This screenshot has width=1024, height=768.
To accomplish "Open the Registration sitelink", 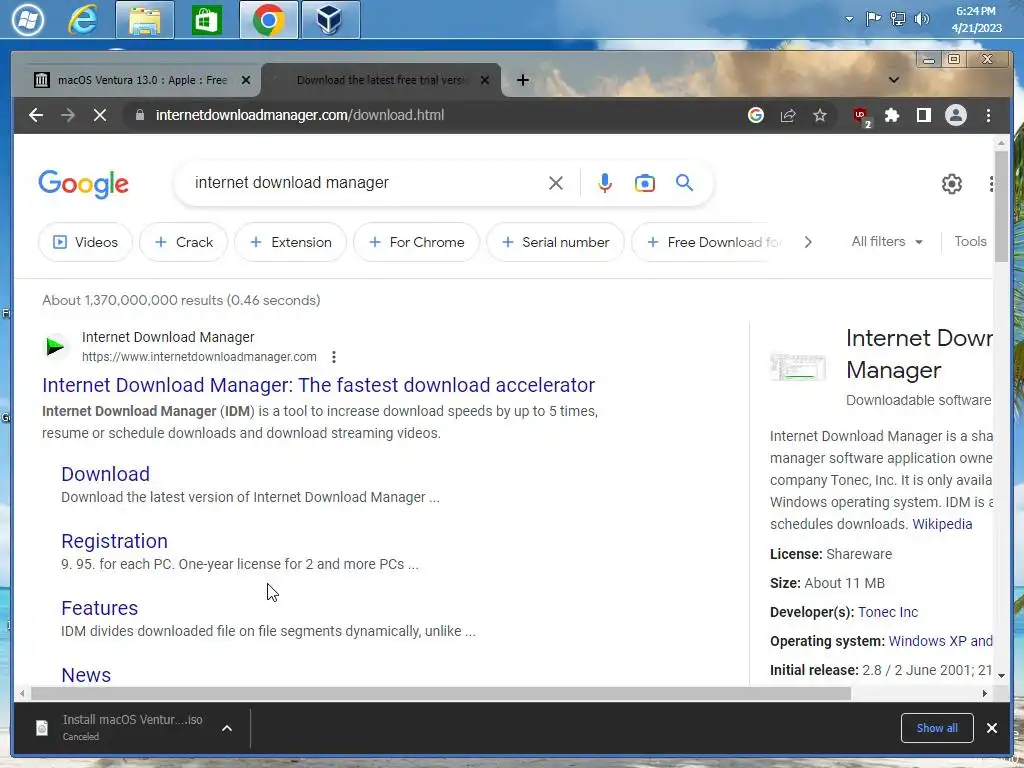I will 114,541.
